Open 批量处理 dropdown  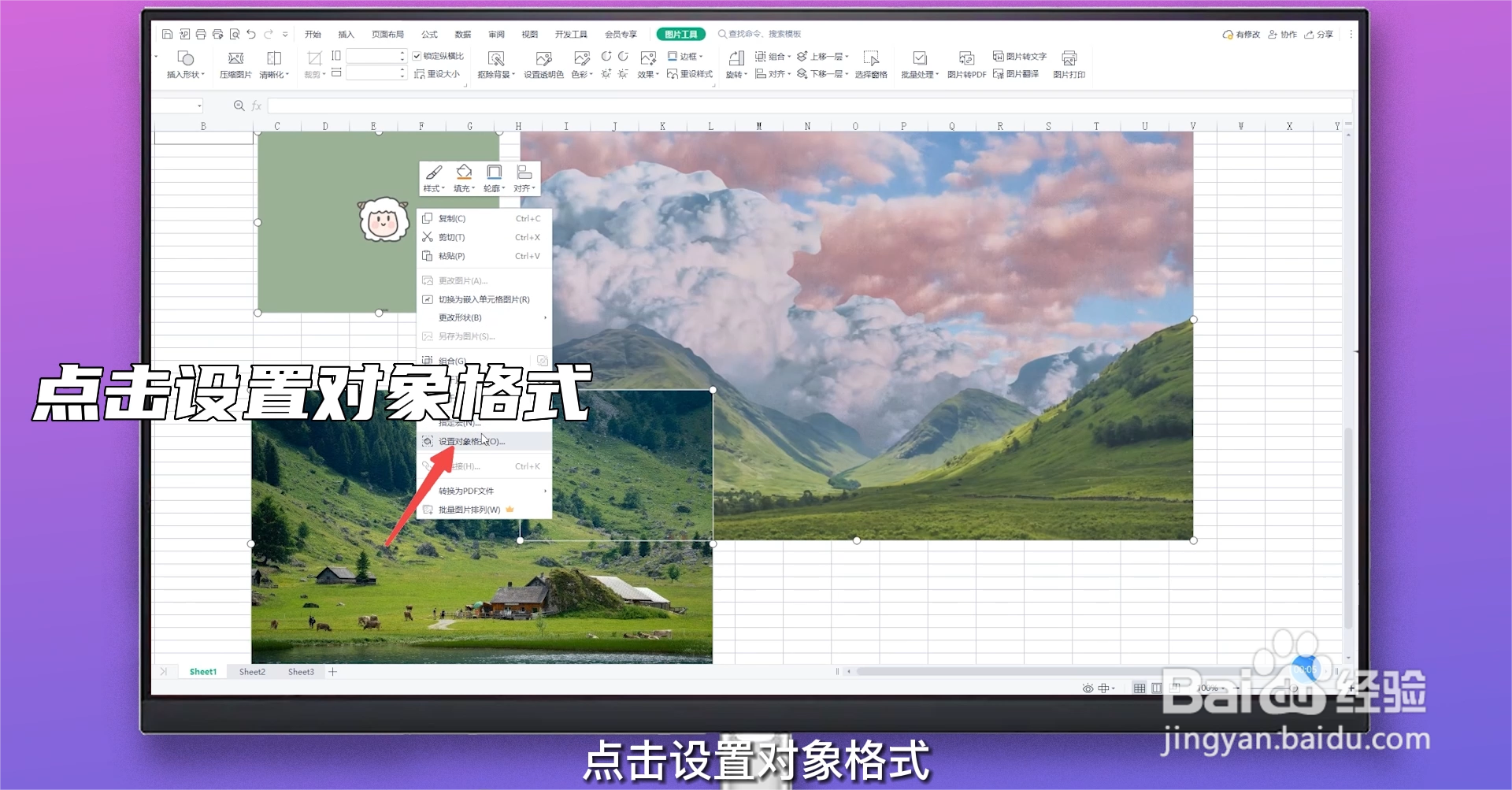920,65
